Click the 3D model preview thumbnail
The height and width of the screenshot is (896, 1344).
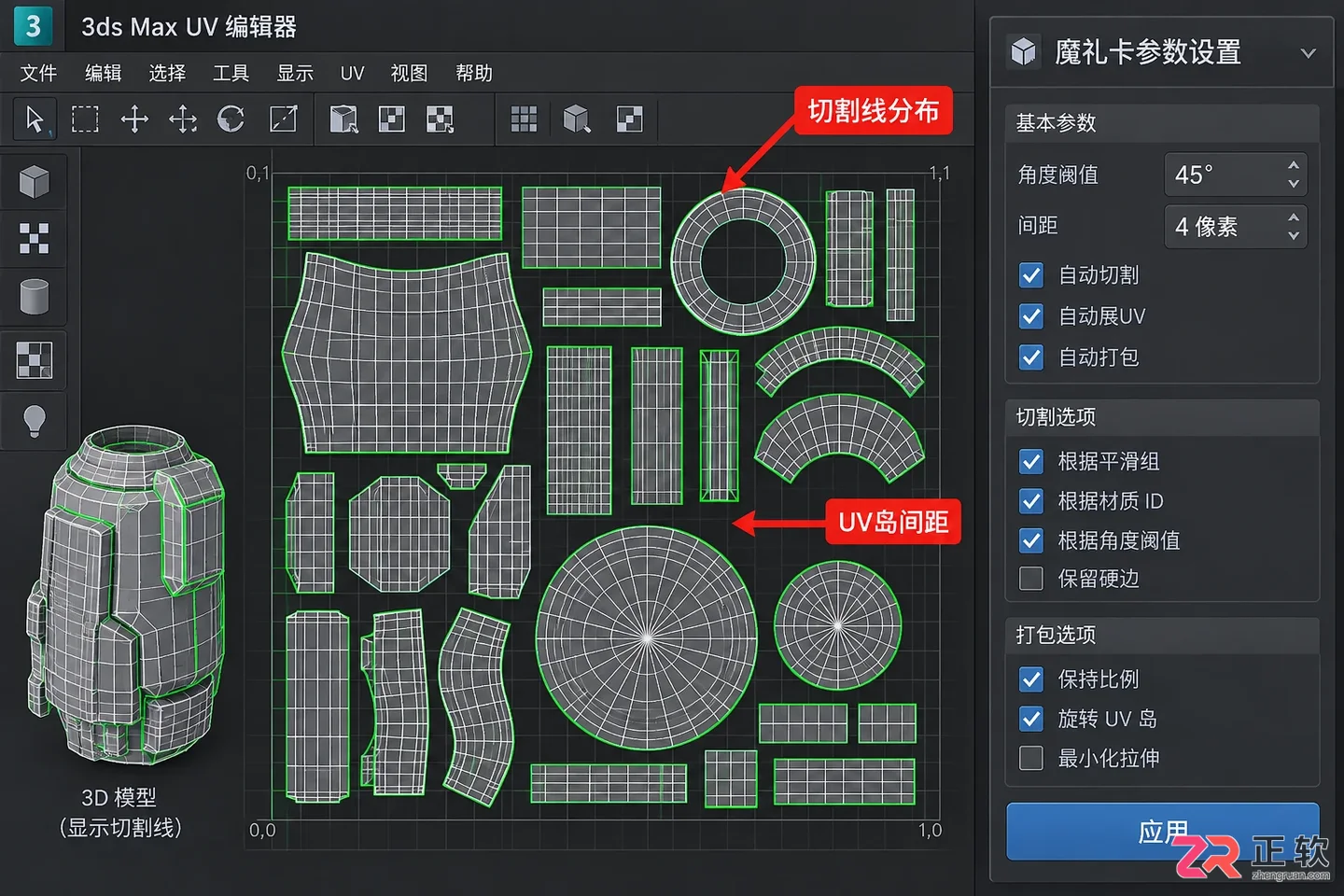pyautogui.click(x=125, y=597)
